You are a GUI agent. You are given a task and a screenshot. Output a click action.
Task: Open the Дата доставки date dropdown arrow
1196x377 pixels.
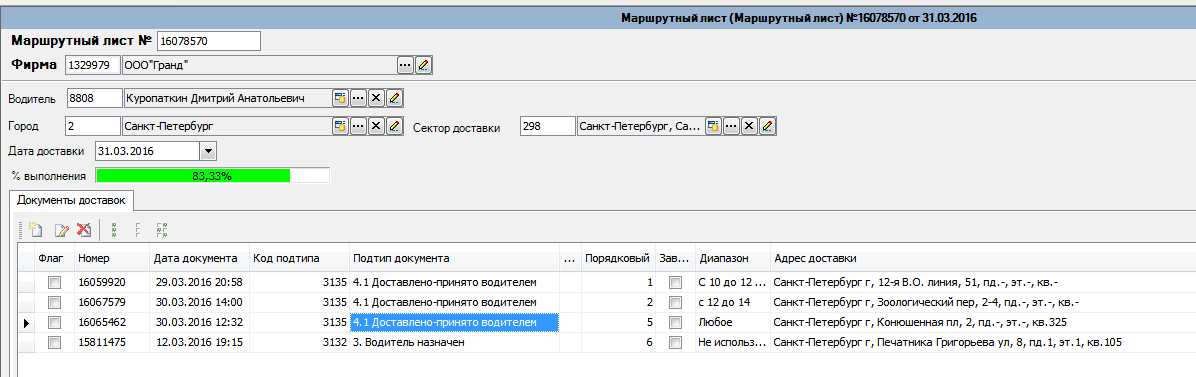click(x=208, y=151)
